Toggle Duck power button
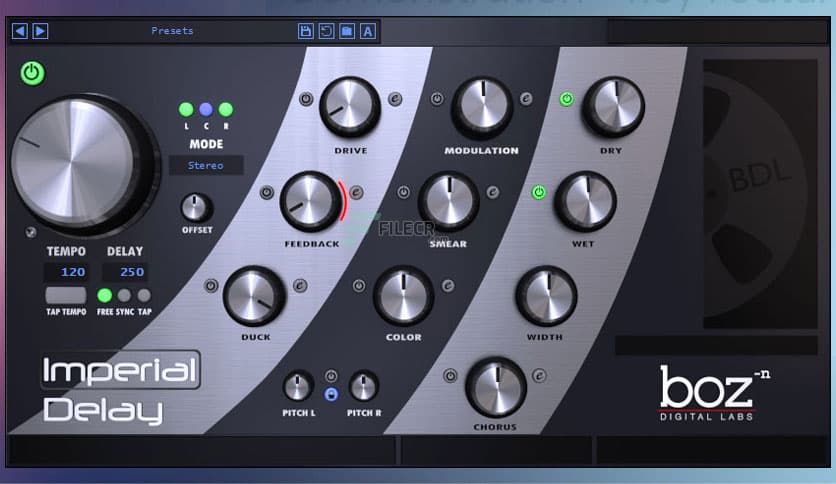This screenshot has height=484, width=836. 211,286
